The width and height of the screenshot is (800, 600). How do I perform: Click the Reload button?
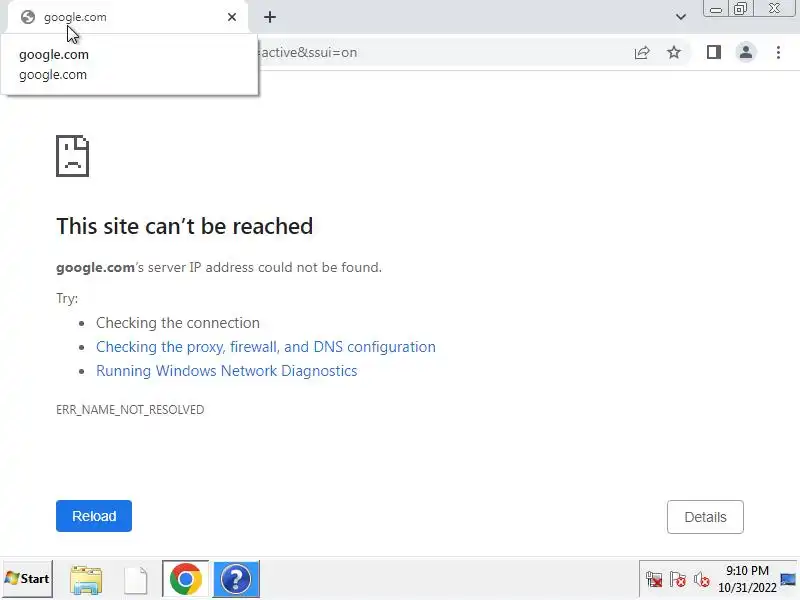(94, 516)
